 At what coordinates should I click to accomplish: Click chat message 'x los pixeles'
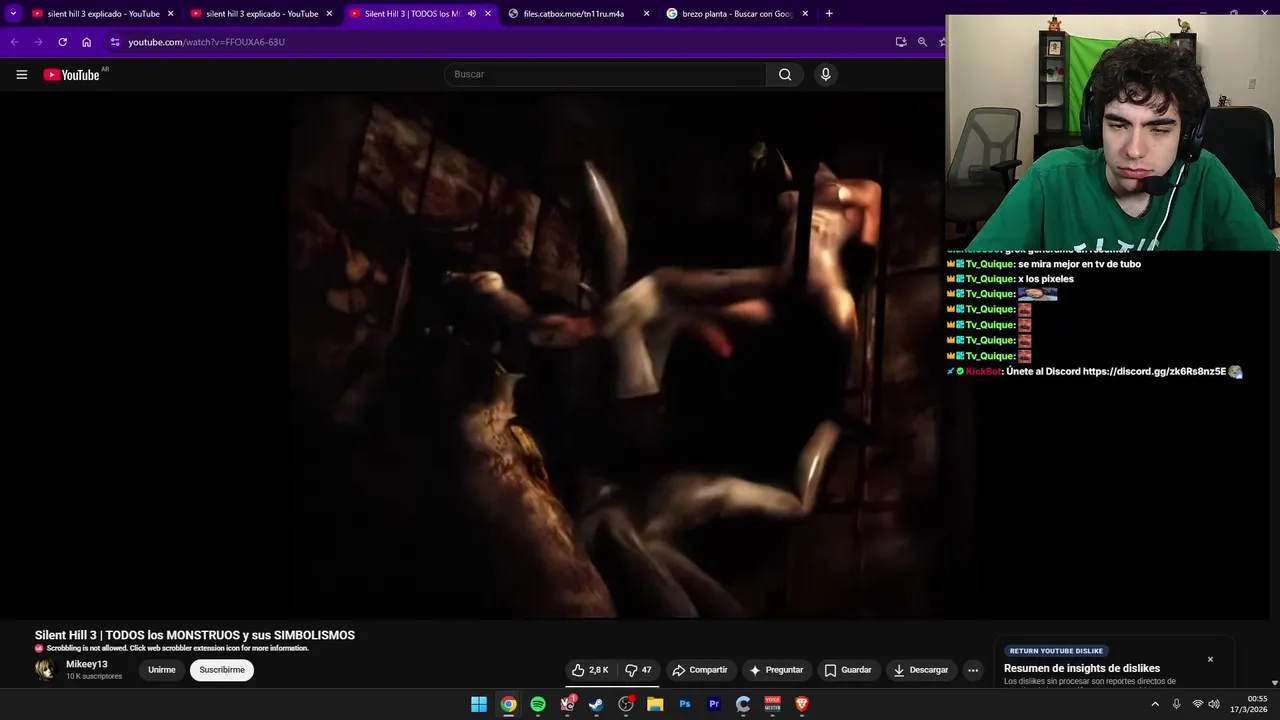(x=1046, y=279)
